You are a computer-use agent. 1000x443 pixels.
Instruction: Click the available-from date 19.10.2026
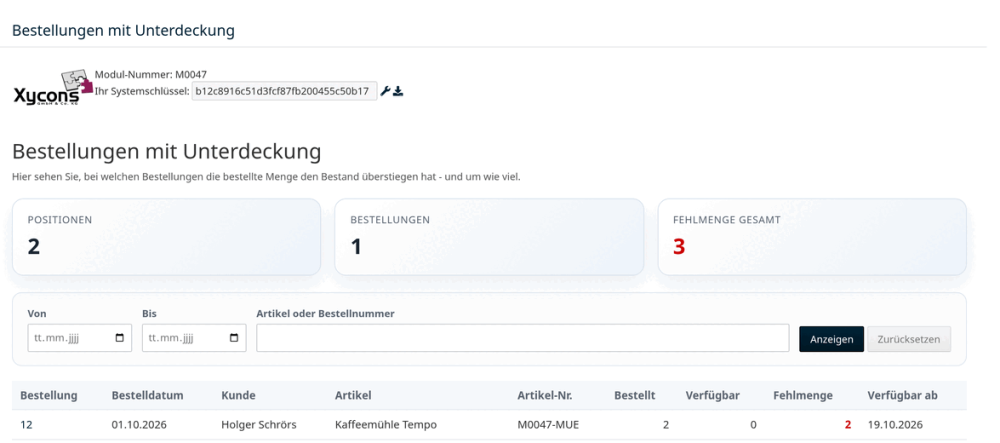tap(895, 425)
